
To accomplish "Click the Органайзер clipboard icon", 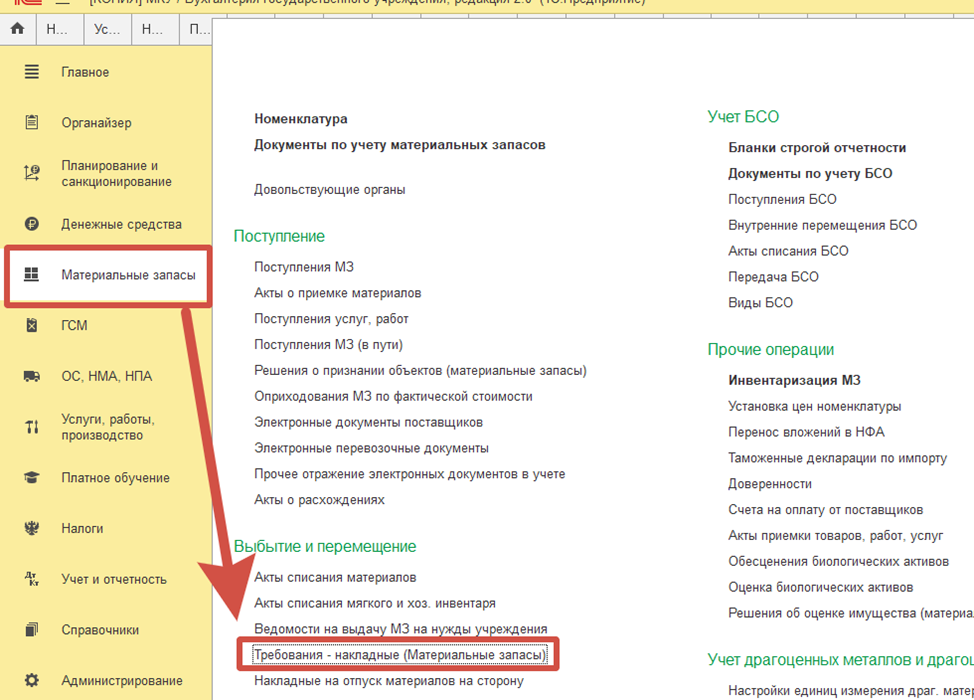I will [x=32, y=122].
